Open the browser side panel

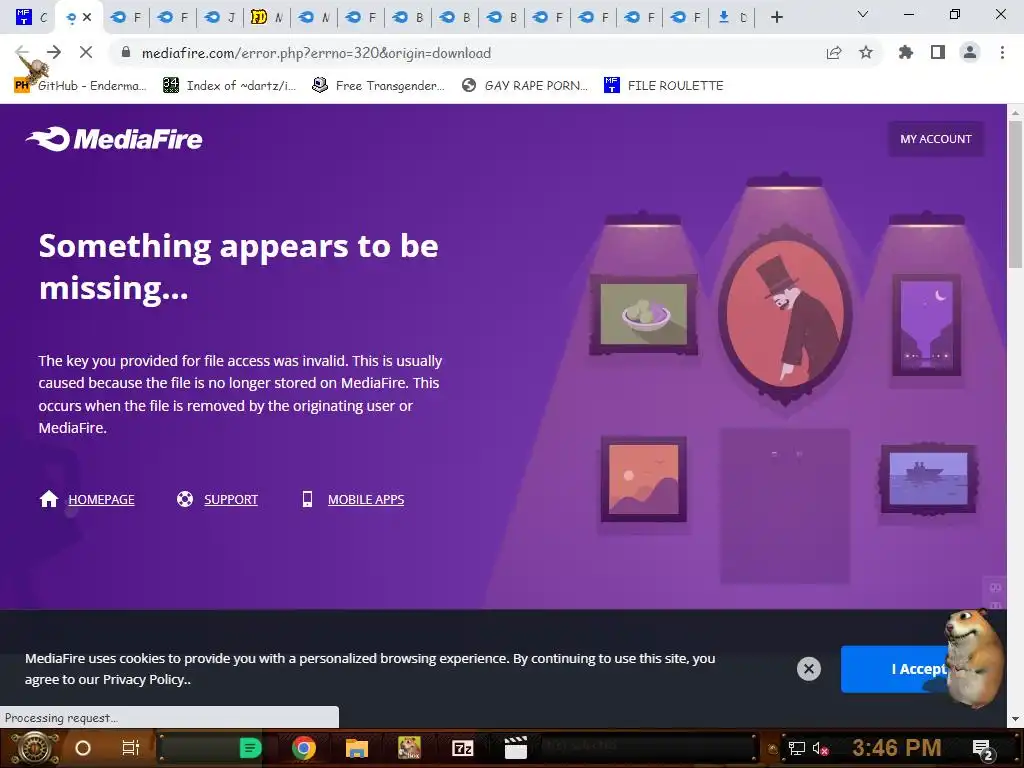coord(938,52)
